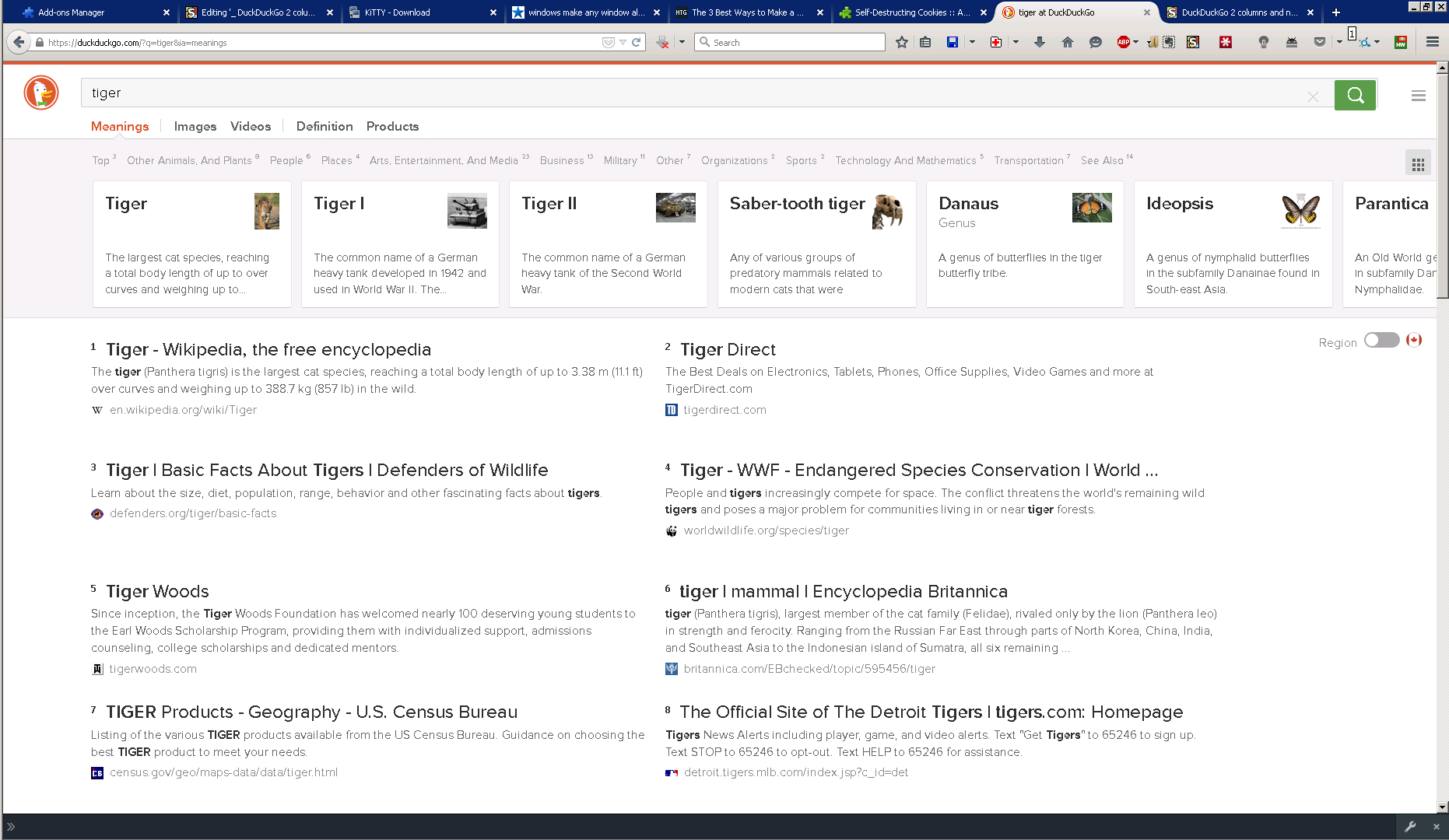Open the Tiger Wikipedia result link
1449x840 pixels.
tap(268, 349)
